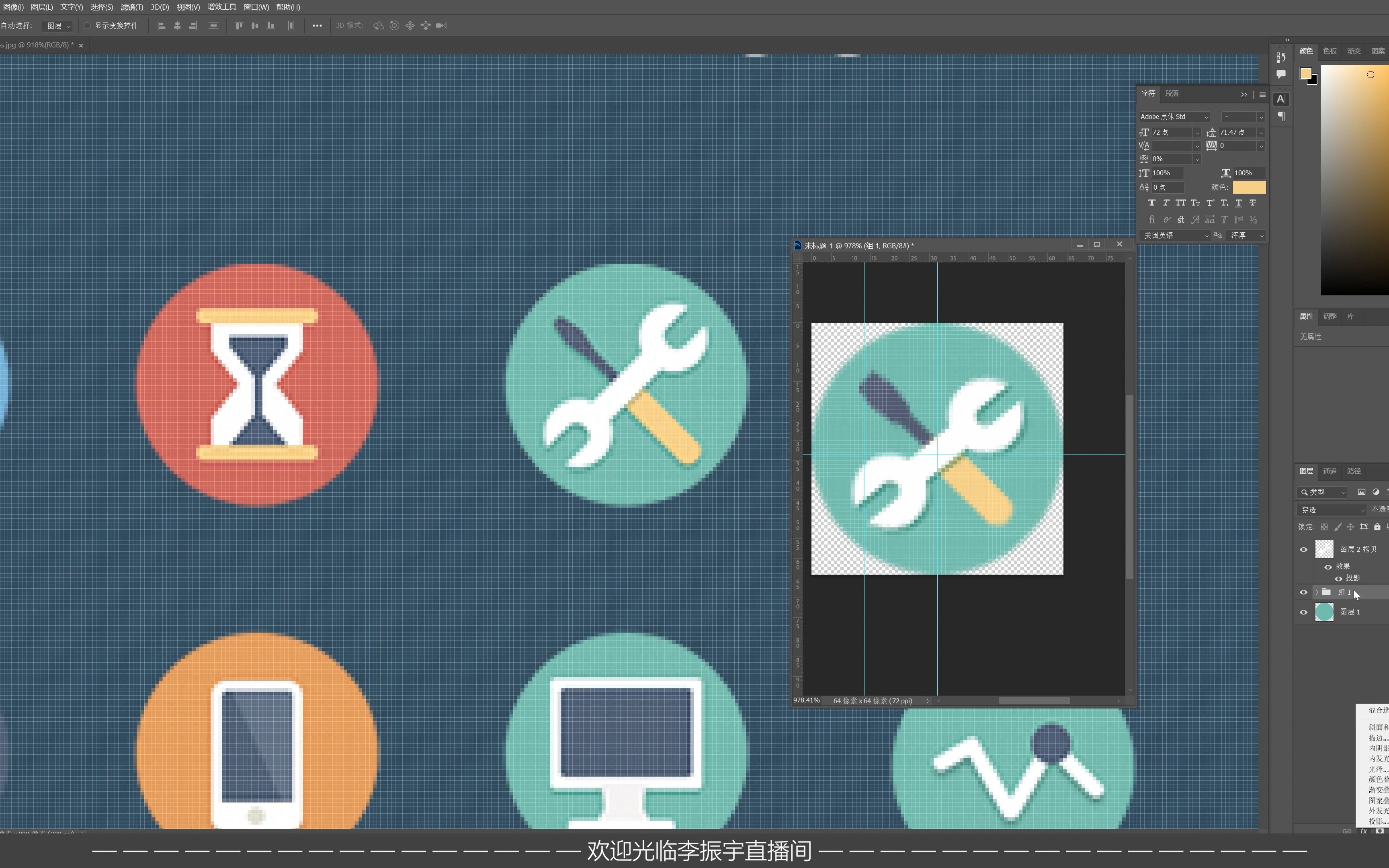The height and width of the screenshot is (868, 1389).
Task: Lock image pixels brush icon
Action: point(1337,526)
